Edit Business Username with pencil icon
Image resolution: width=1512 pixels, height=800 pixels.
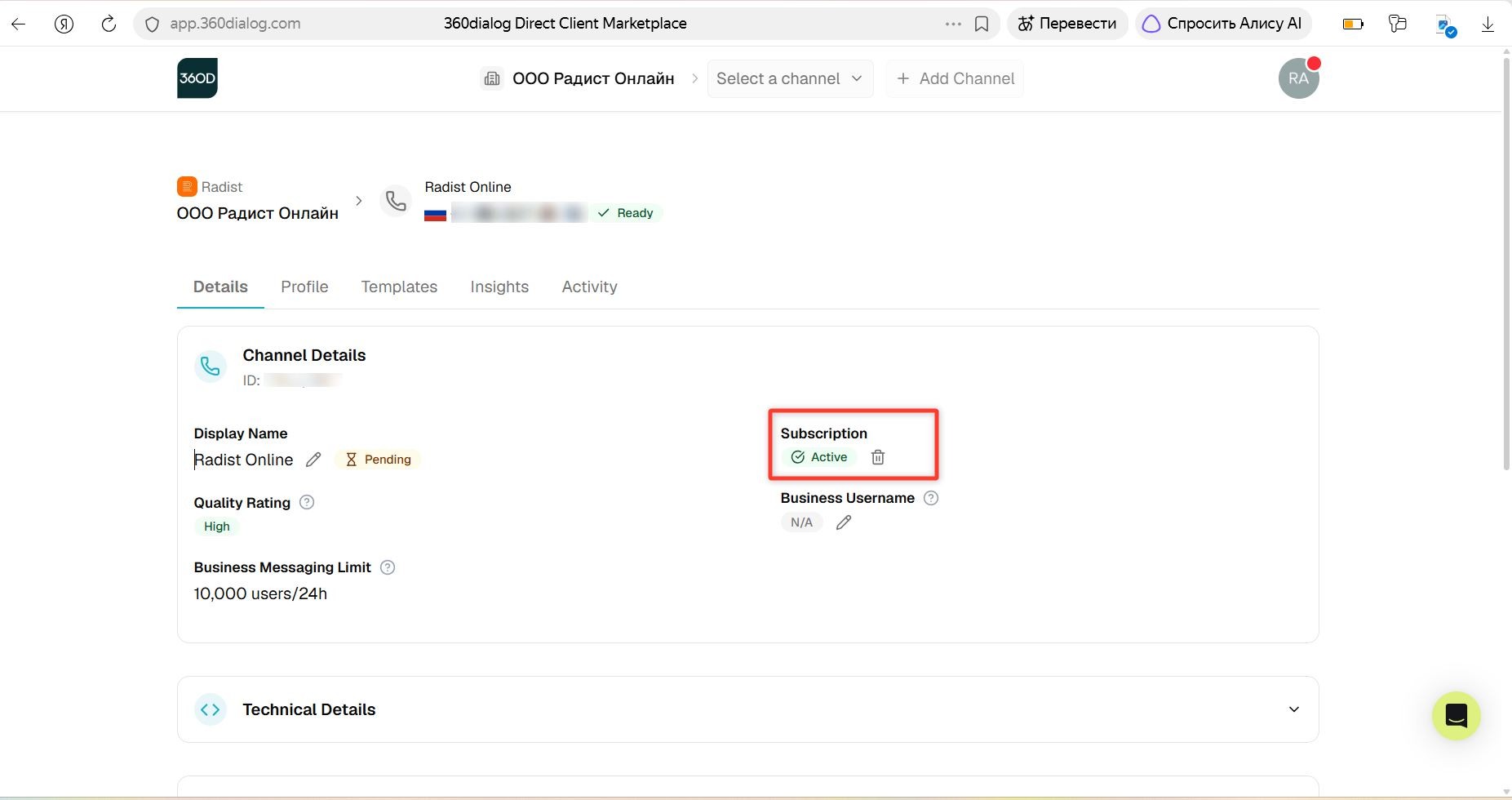point(844,522)
